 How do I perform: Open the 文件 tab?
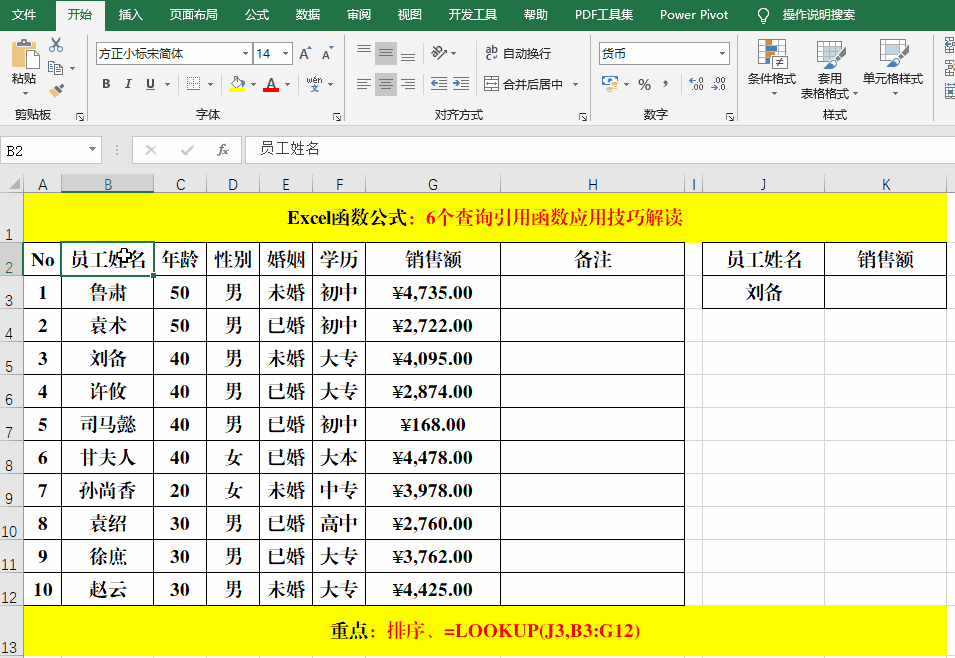[x=24, y=15]
